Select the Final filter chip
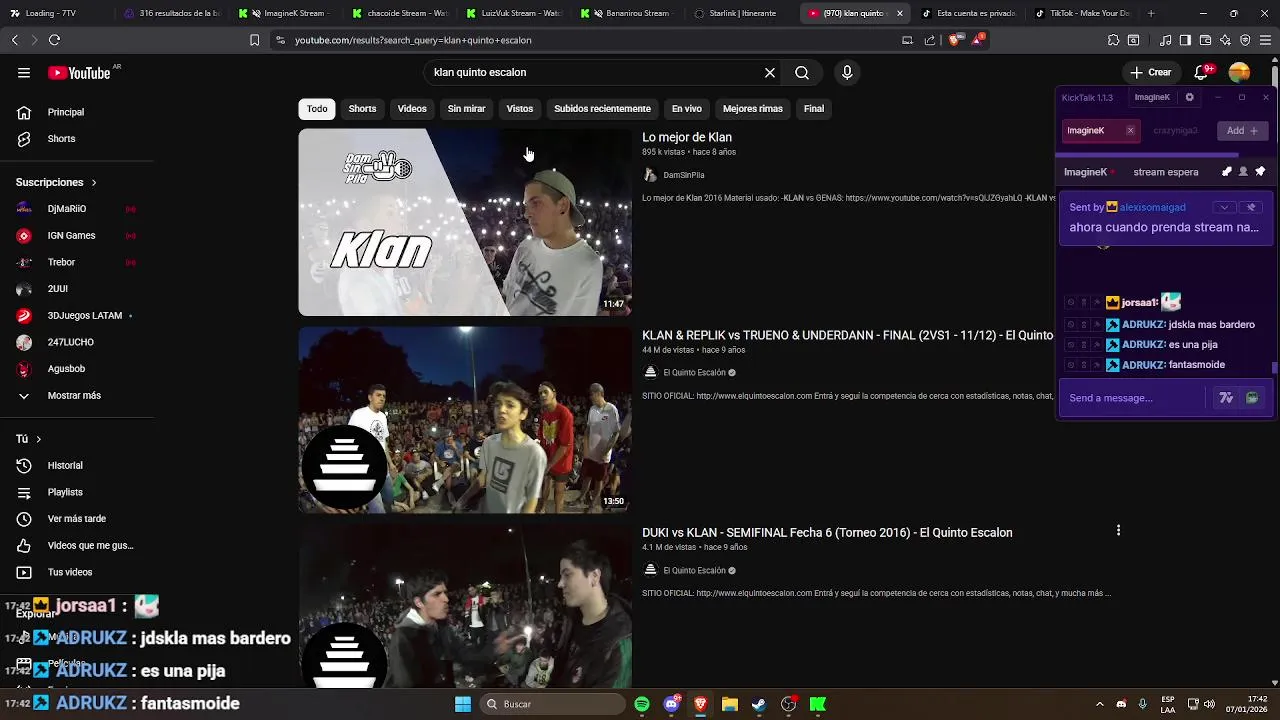Screen dimensions: 1280x720 tap(814, 108)
